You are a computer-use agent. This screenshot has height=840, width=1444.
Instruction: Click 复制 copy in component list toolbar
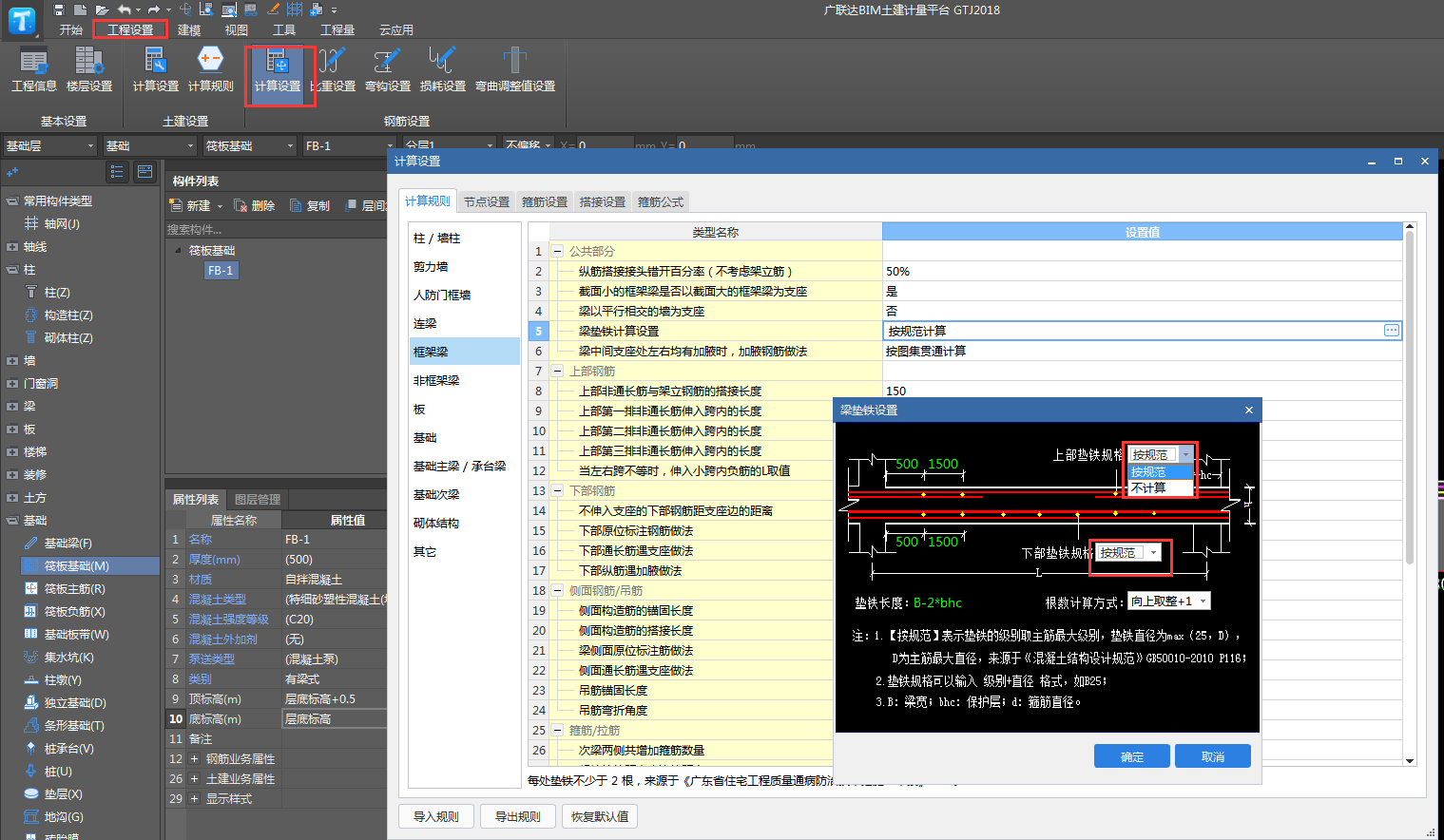[310, 205]
